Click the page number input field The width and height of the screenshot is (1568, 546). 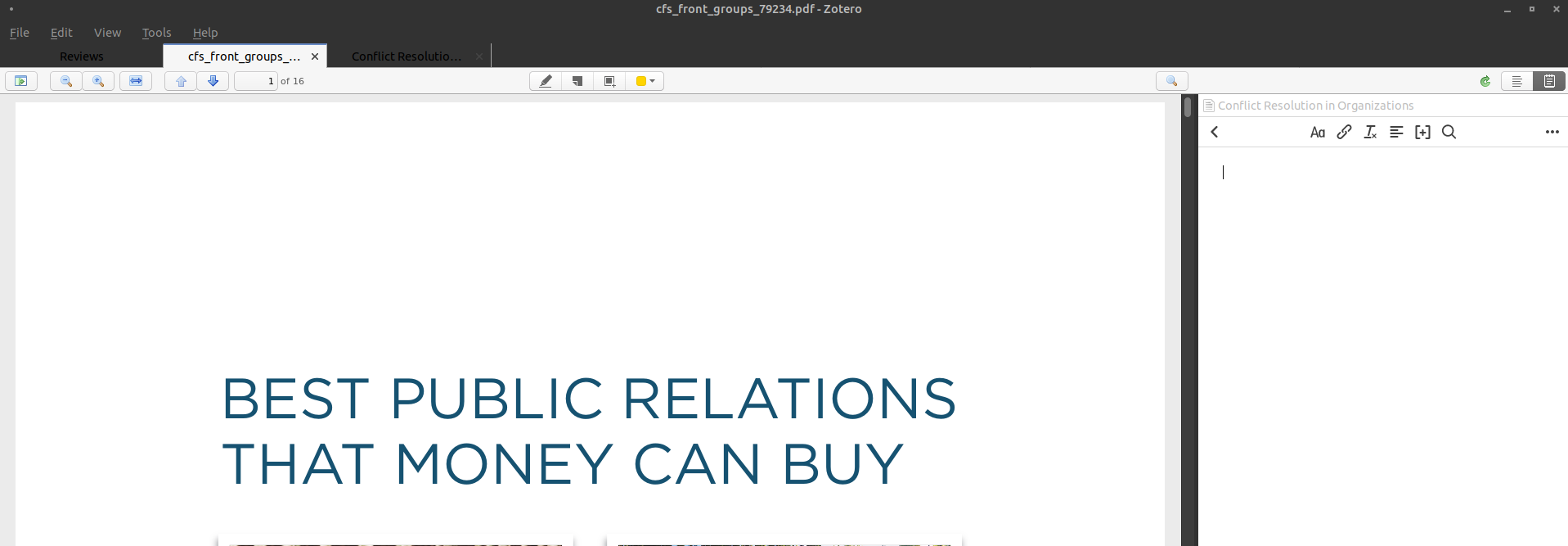[x=256, y=81]
